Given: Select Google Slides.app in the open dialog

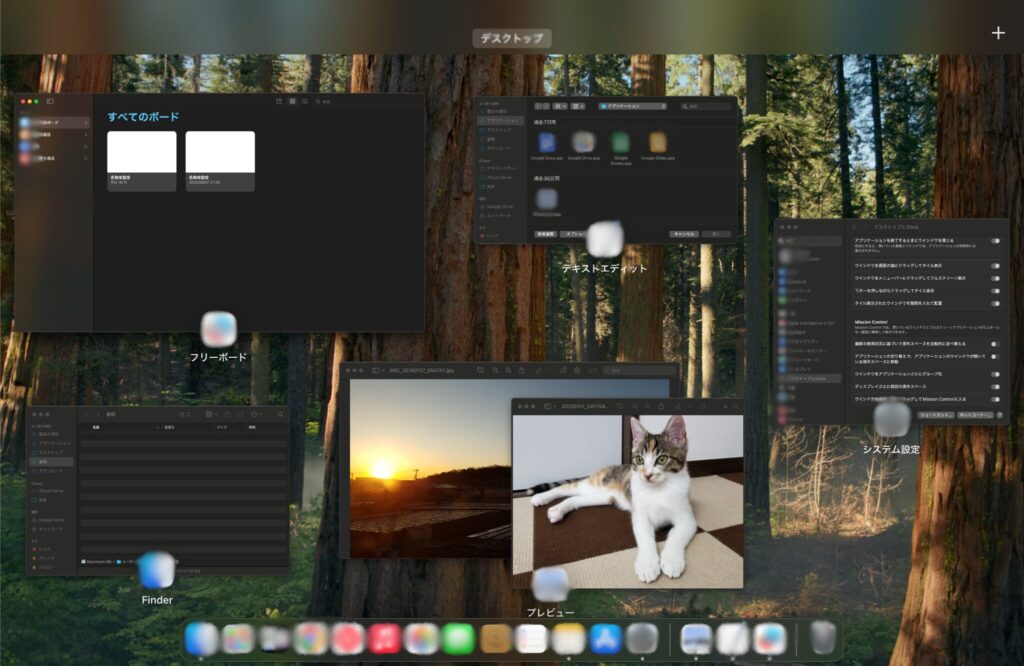Looking at the screenshot, I should (658, 146).
